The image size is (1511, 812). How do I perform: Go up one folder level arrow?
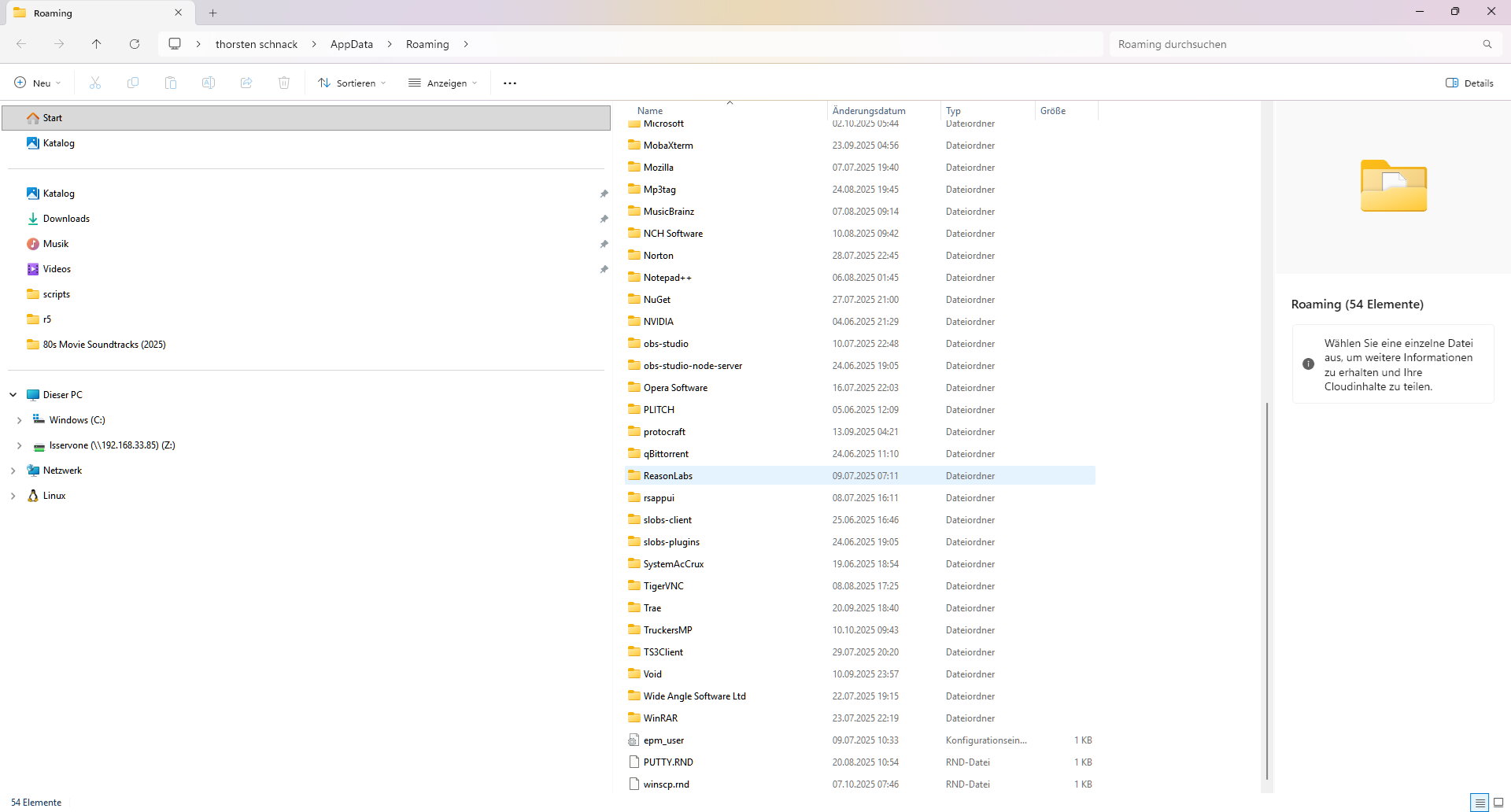[x=96, y=44]
